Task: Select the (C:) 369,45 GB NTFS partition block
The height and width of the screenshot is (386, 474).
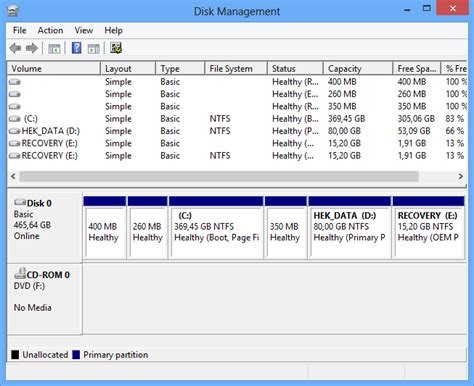Action: click(x=216, y=228)
